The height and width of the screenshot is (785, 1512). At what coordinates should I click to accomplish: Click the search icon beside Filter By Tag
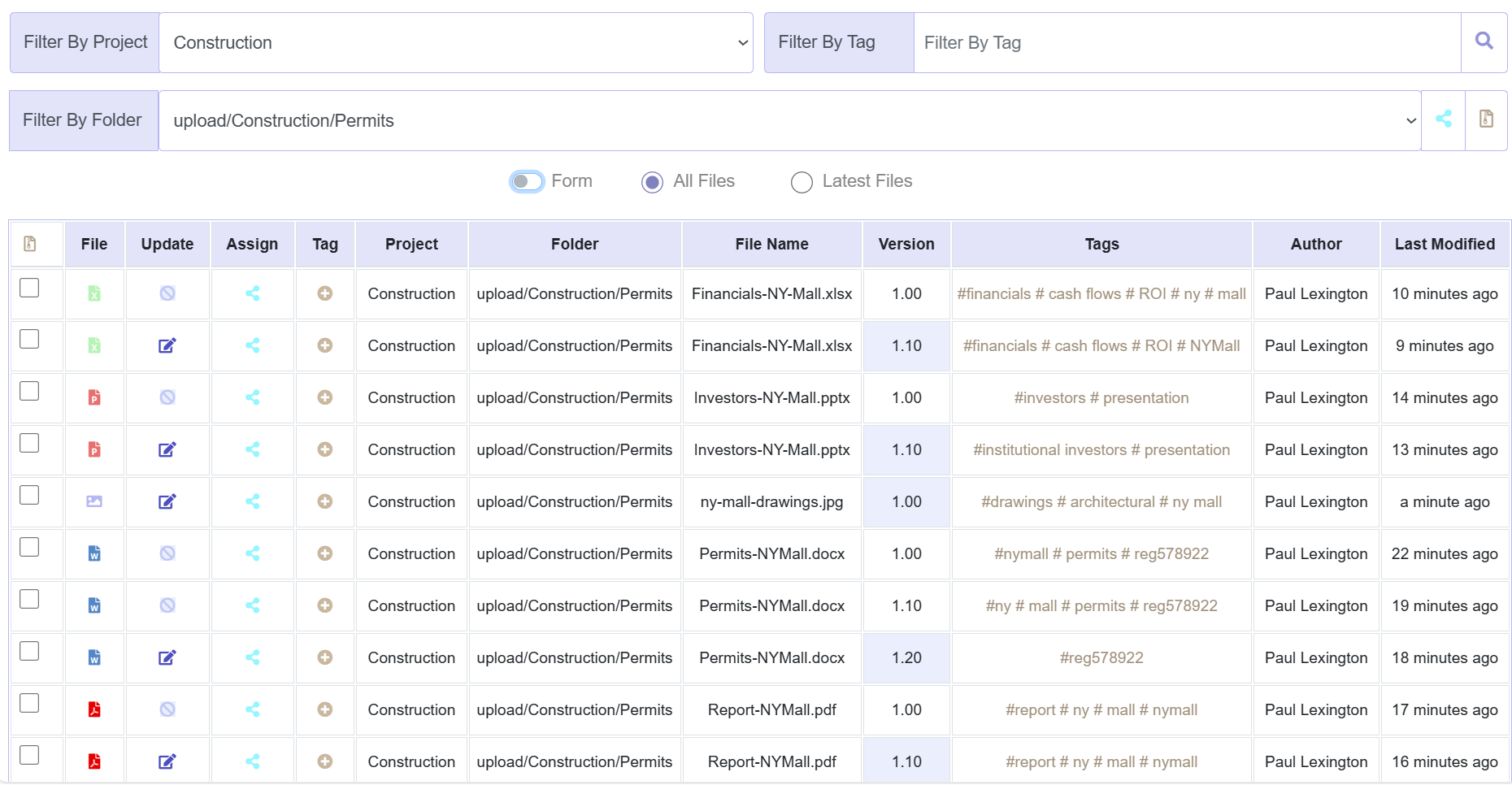click(x=1484, y=41)
